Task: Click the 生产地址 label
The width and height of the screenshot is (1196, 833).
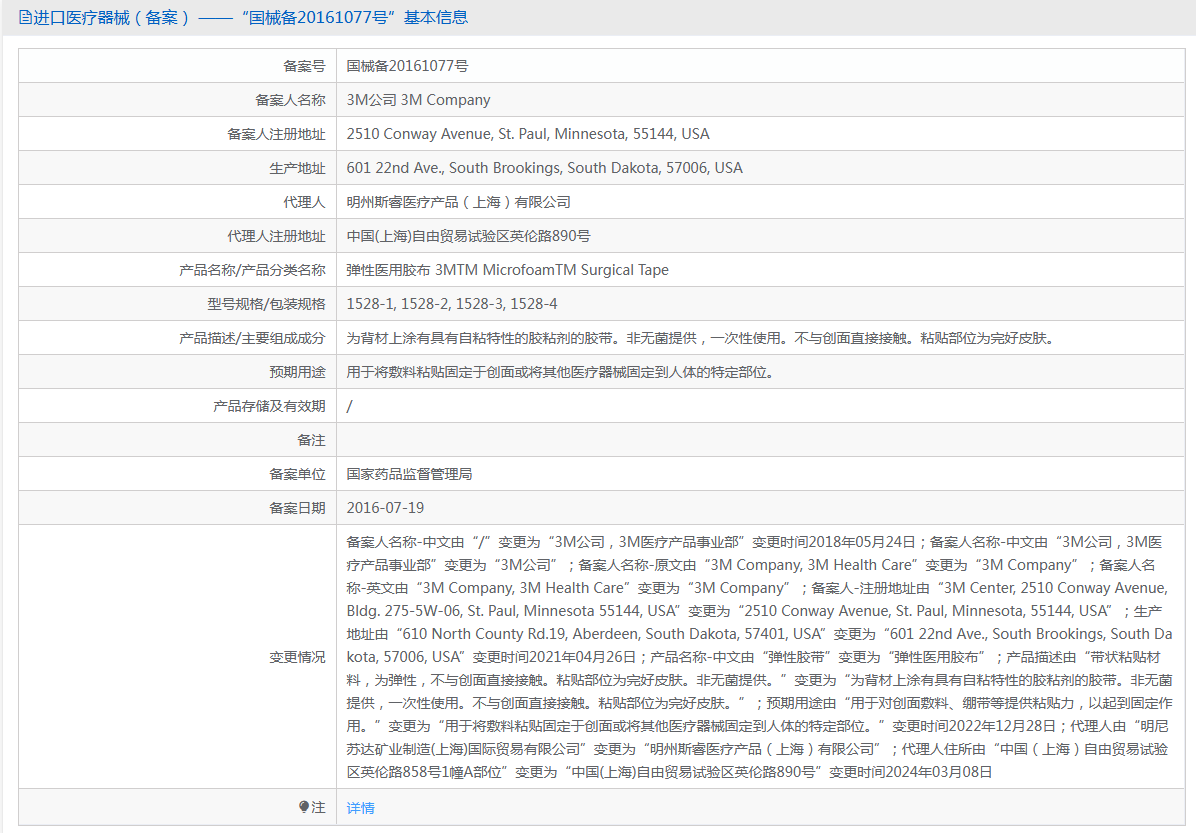Action: pos(297,169)
